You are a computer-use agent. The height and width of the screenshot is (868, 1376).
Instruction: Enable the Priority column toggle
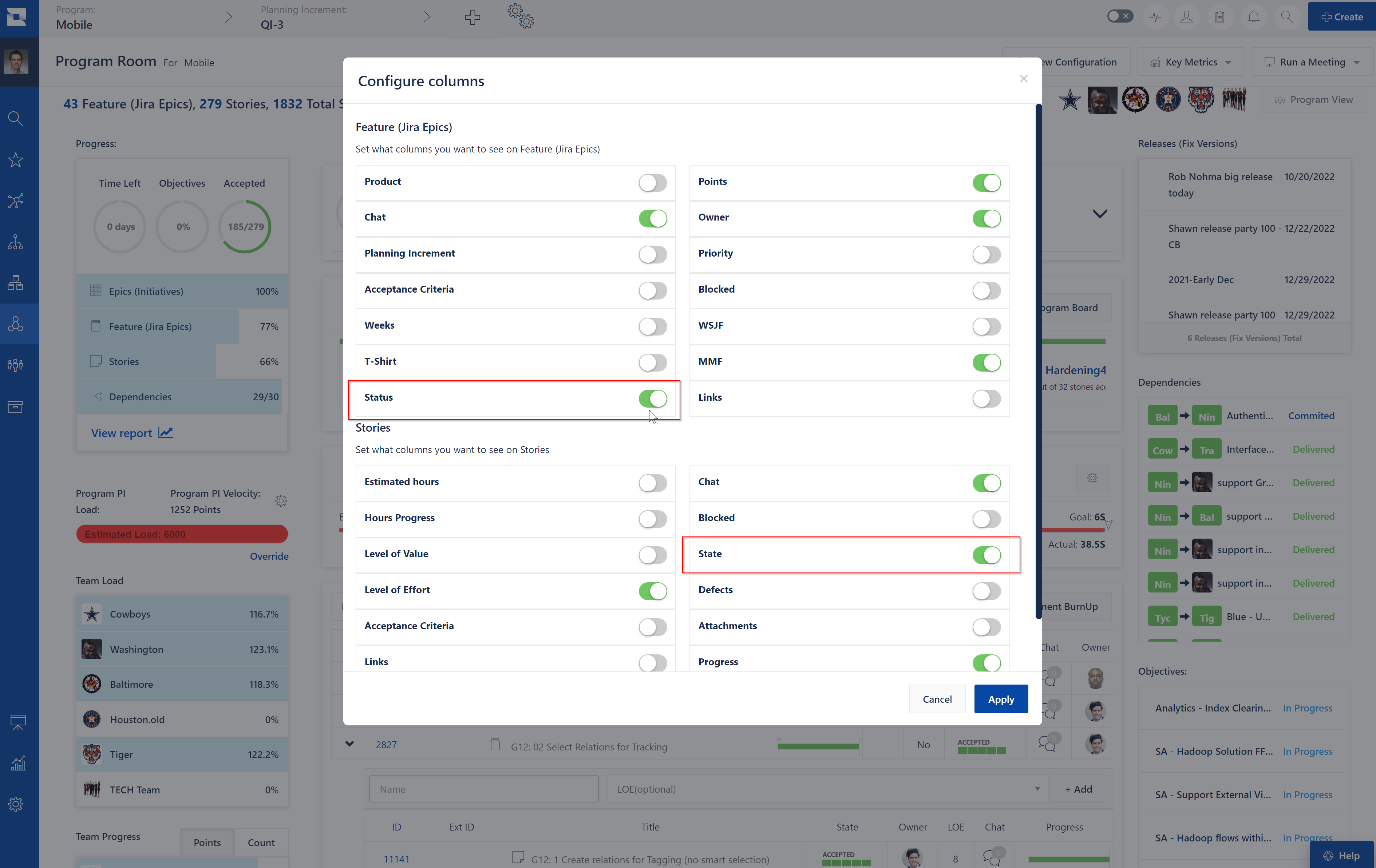(986, 254)
